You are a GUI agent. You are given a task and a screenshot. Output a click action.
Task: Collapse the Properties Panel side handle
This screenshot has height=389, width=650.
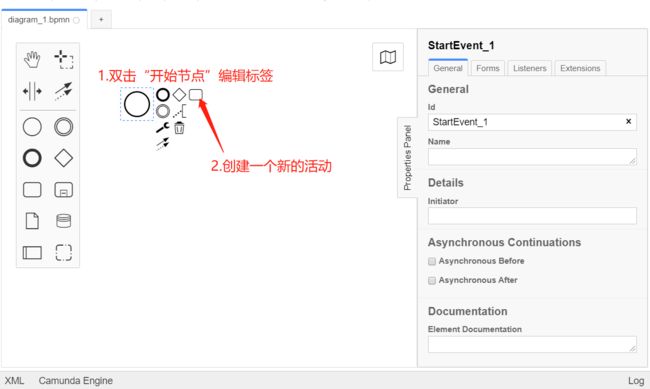coord(407,158)
